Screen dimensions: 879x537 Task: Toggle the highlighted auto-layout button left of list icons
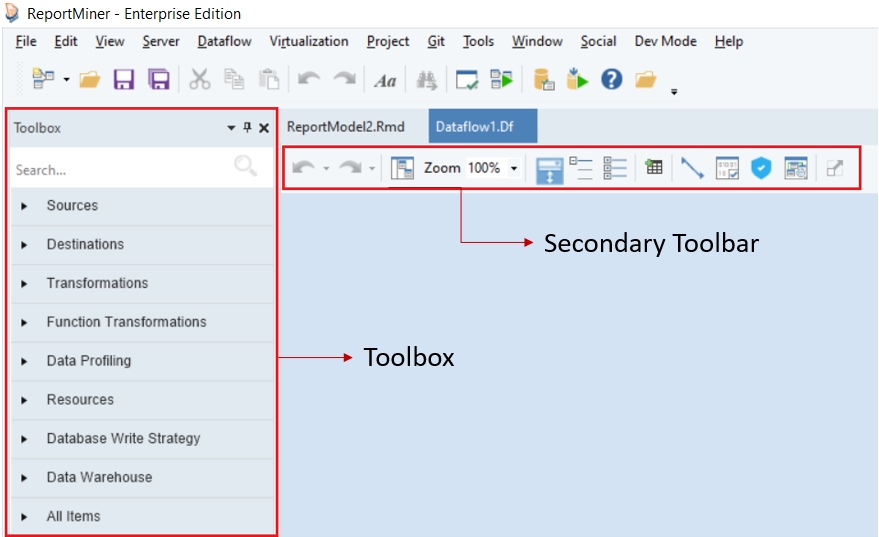pos(550,168)
